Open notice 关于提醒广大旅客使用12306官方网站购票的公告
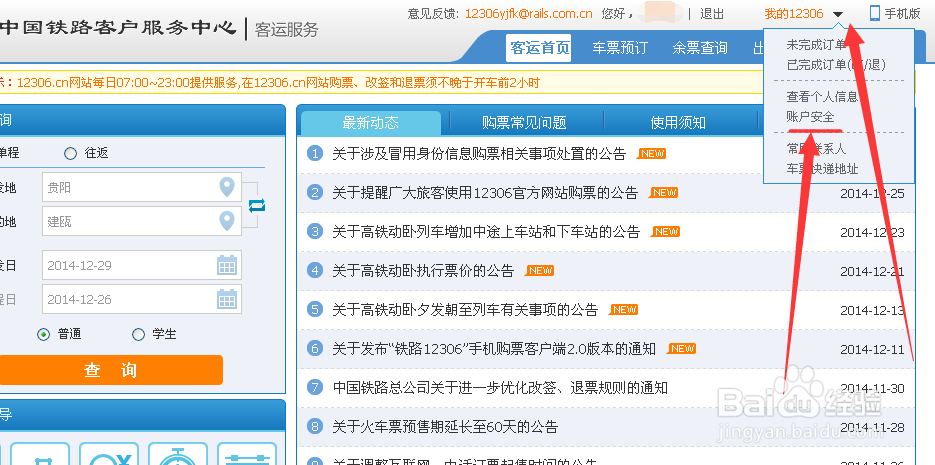Viewport: 935px width, 465px height. coord(485,193)
